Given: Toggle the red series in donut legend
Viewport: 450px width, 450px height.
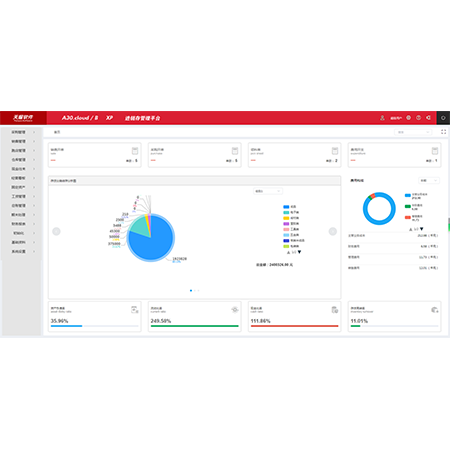Looking at the screenshot, I should point(414,218).
